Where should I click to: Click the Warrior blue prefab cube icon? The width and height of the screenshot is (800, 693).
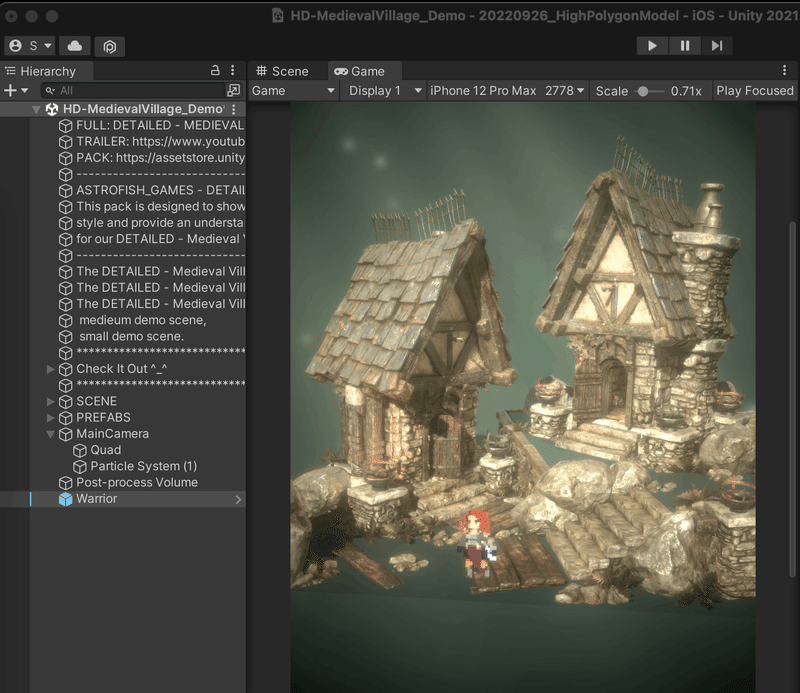[65, 499]
